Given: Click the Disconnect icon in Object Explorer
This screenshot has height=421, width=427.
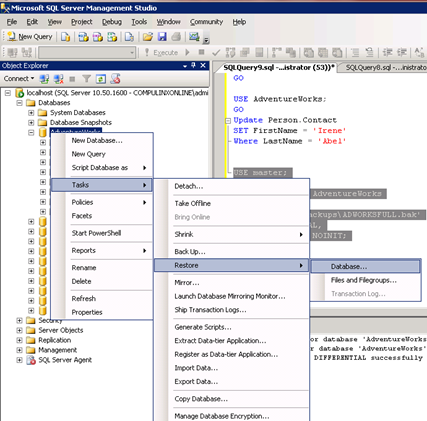Looking at the screenshot, I should [59, 79].
